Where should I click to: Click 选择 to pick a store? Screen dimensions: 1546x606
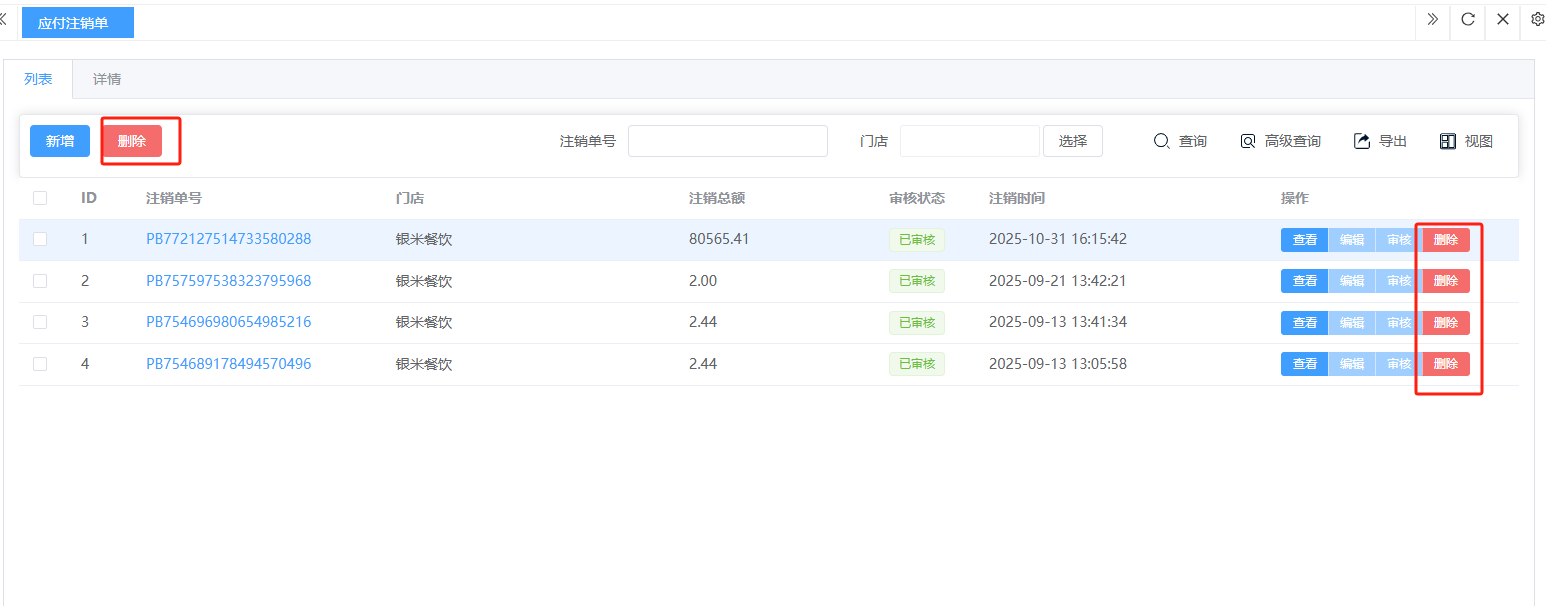[1072, 141]
